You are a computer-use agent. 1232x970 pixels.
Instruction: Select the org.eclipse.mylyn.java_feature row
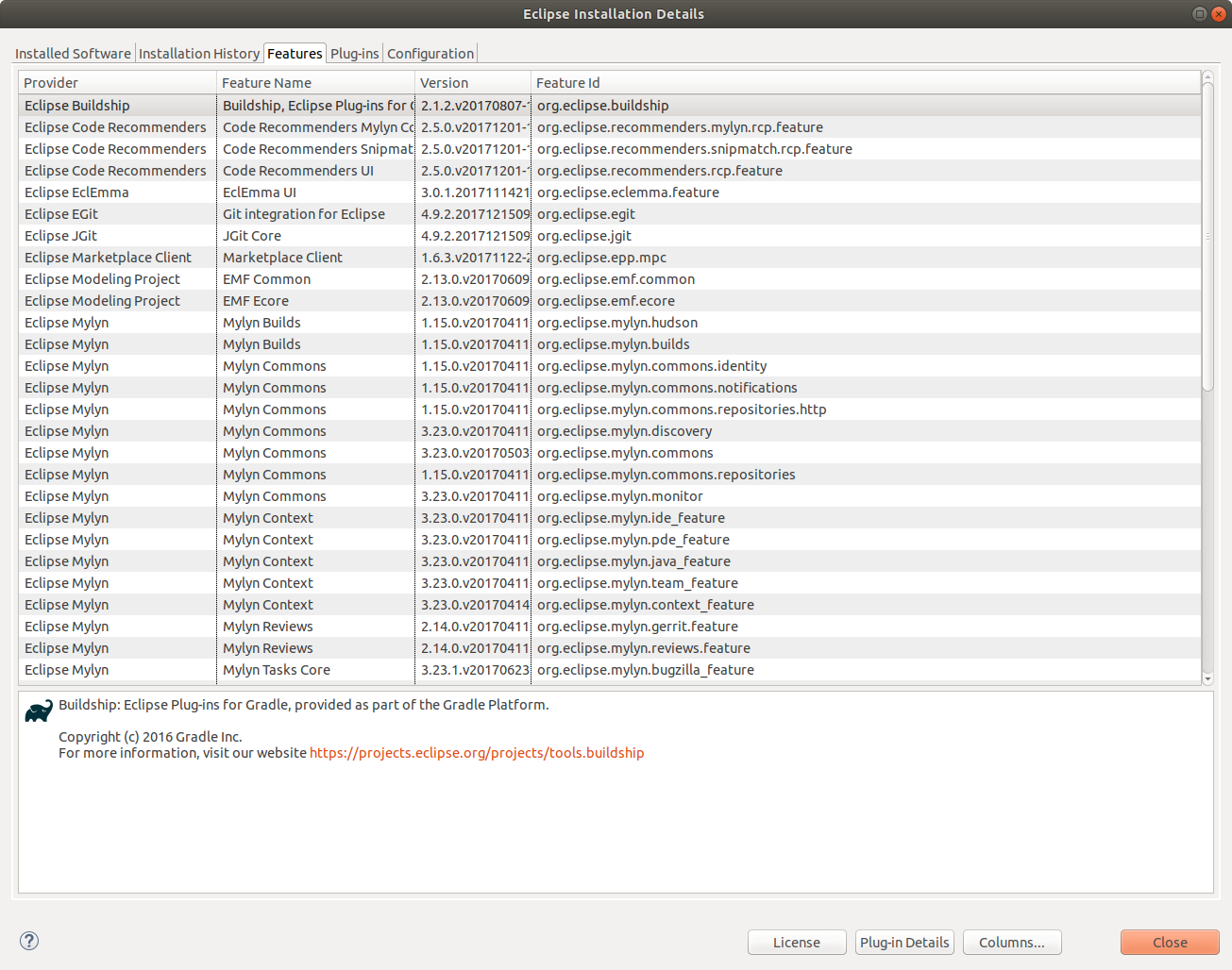[610, 561]
